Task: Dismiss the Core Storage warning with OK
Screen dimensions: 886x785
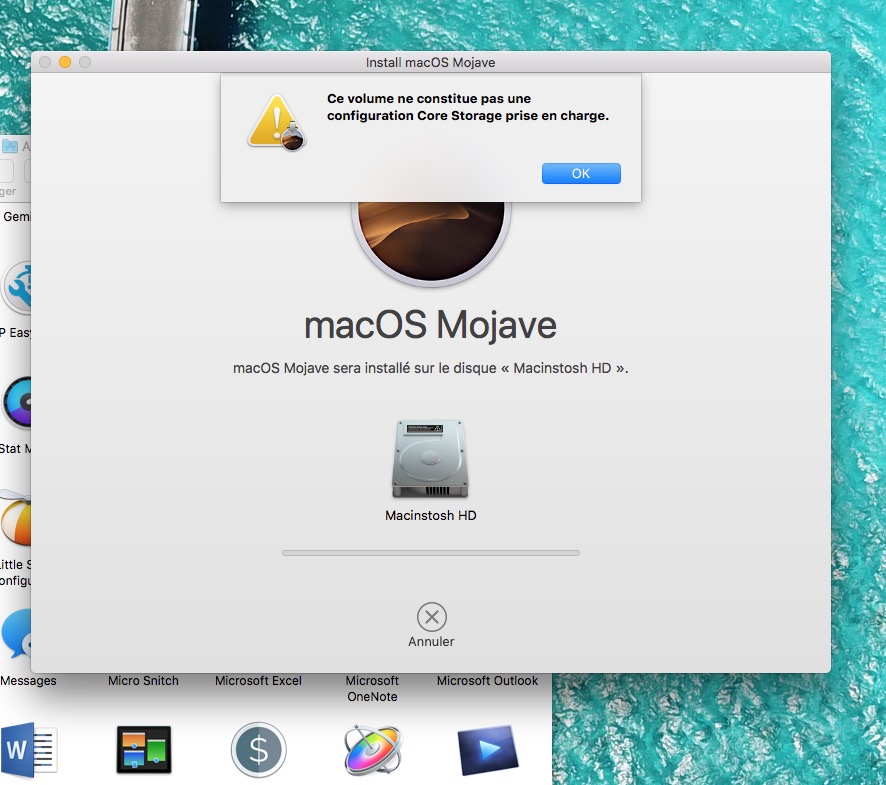Action: pyautogui.click(x=581, y=174)
